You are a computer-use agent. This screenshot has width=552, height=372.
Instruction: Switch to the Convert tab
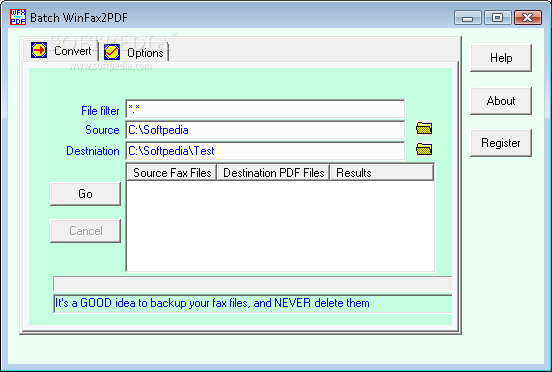(x=61, y=50)
